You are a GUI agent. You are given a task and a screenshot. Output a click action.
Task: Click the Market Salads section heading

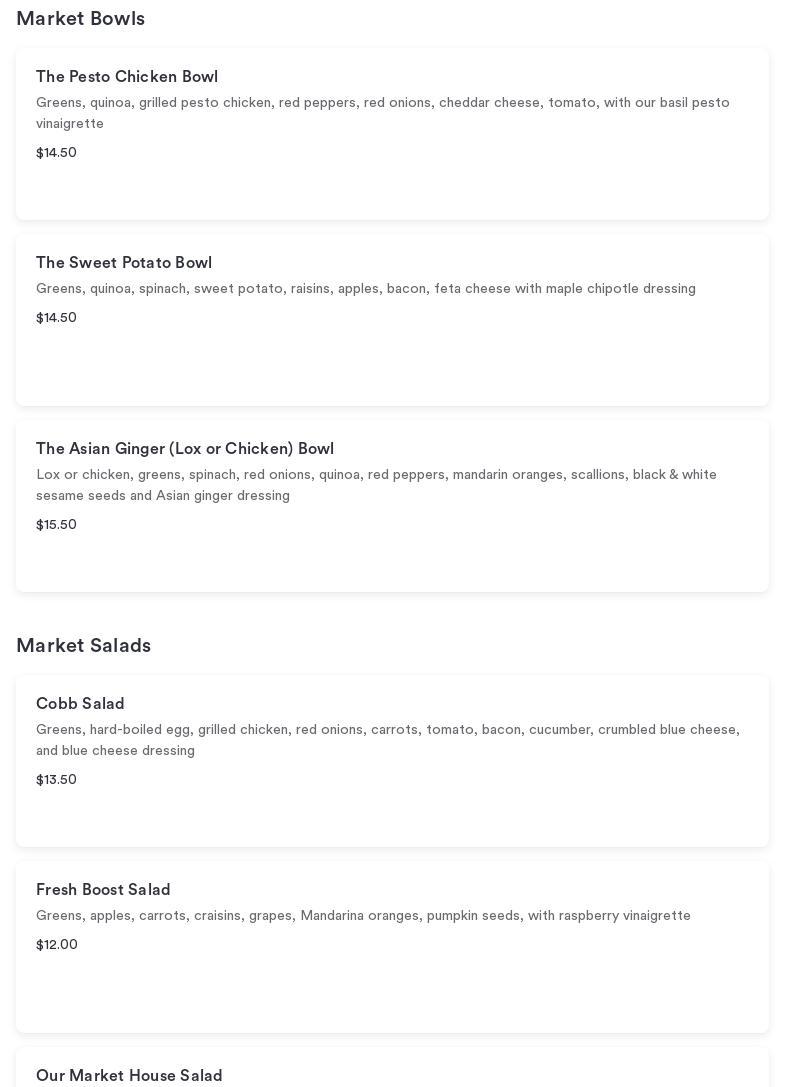tap(83, 646)
